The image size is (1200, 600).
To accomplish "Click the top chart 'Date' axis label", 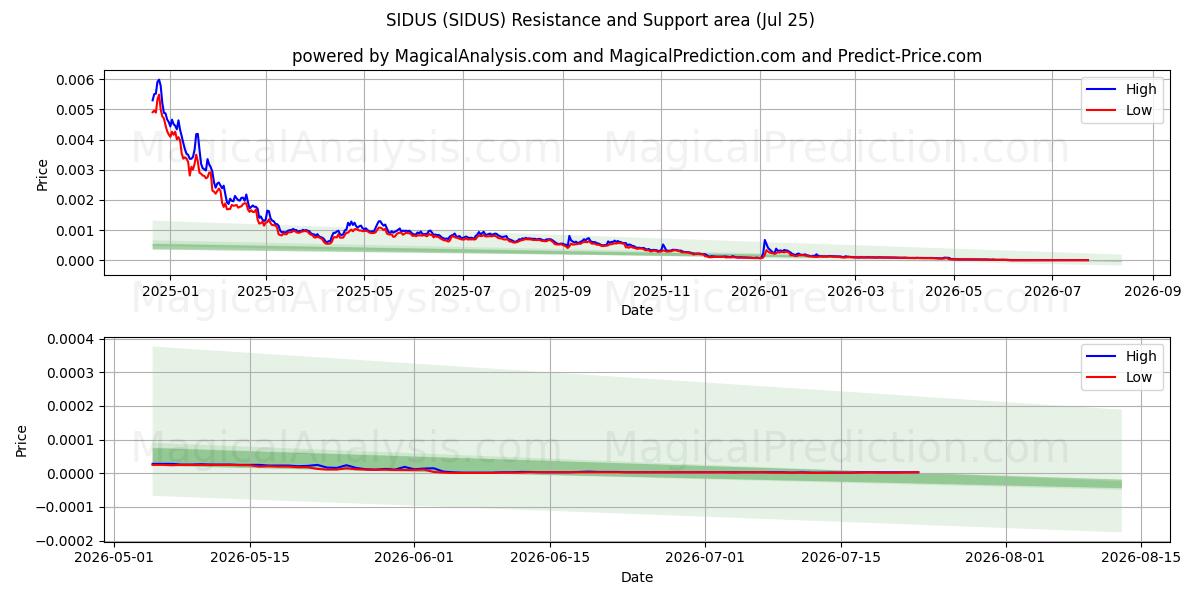I will click(x=637, y=310).
